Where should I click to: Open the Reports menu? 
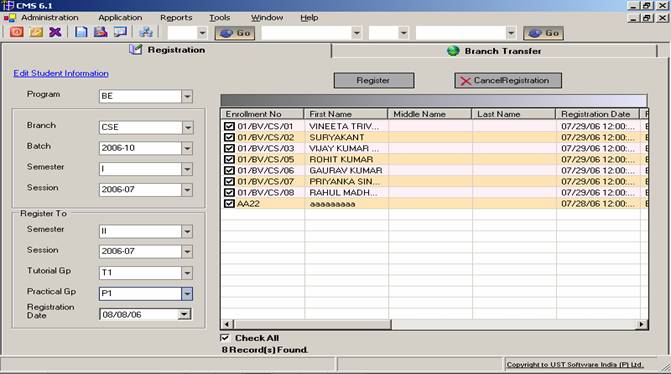coord(176,18)
